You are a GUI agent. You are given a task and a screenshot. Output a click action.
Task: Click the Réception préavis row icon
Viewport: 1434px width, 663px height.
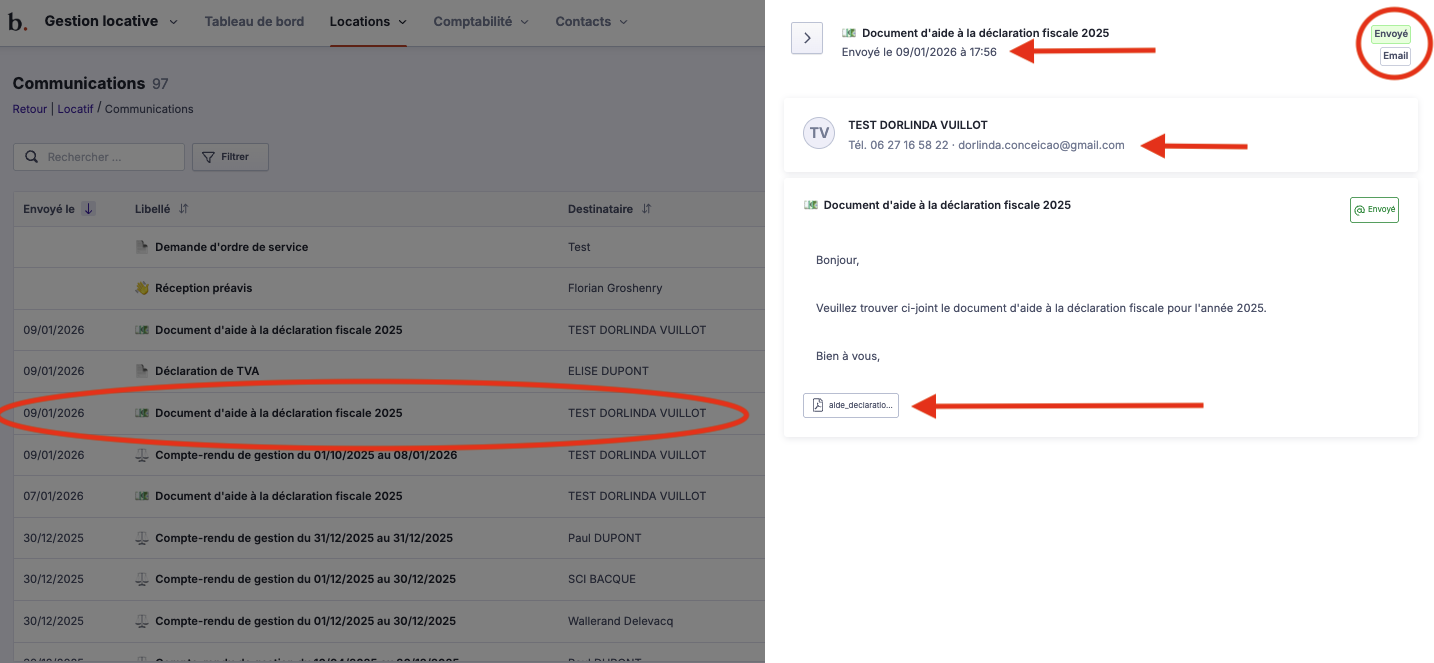tap(142, 288)
